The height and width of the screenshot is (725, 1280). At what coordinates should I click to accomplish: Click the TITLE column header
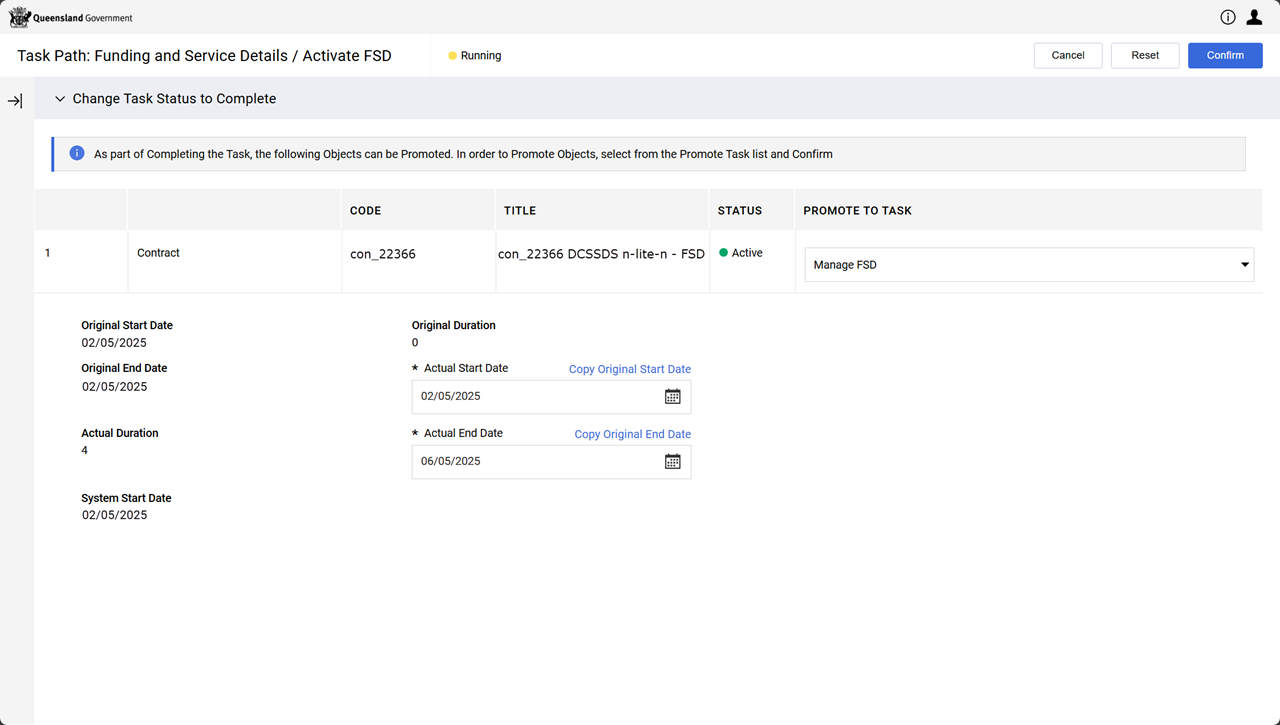(x=520, y=211)
